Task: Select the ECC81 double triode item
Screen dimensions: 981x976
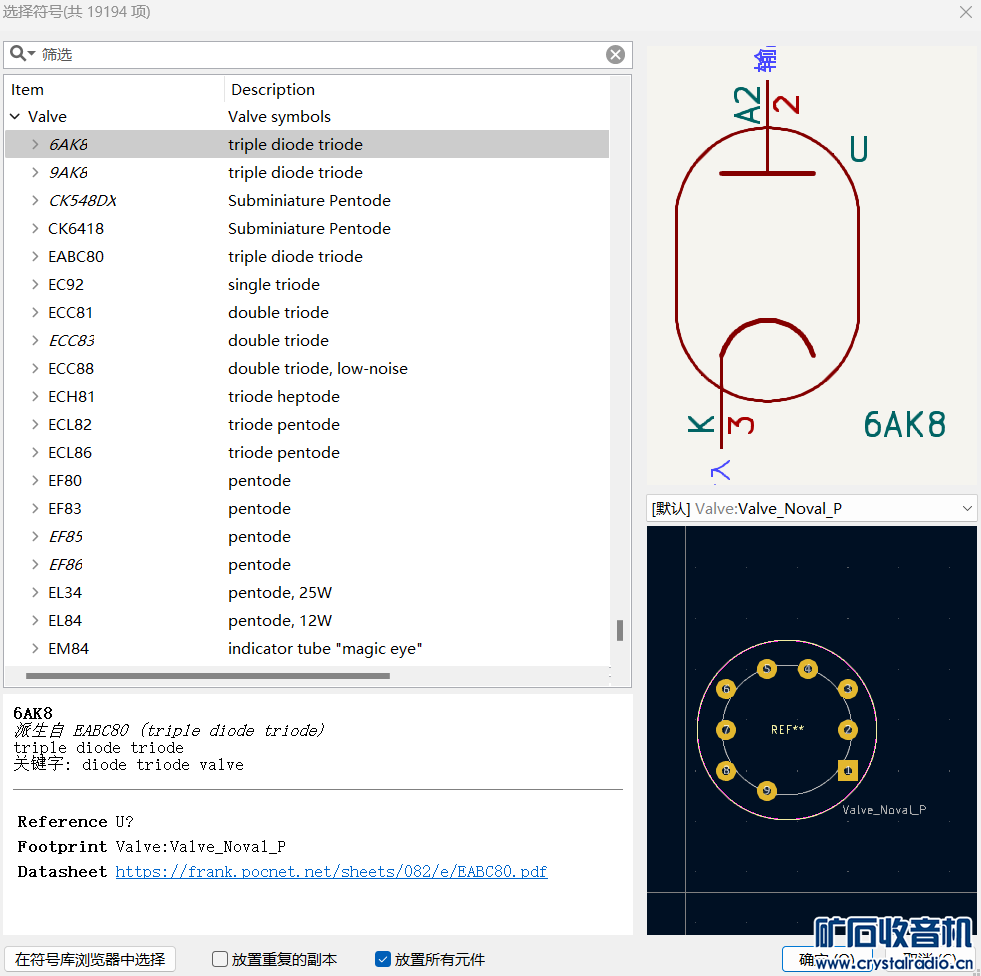Action: pos(307,313)
